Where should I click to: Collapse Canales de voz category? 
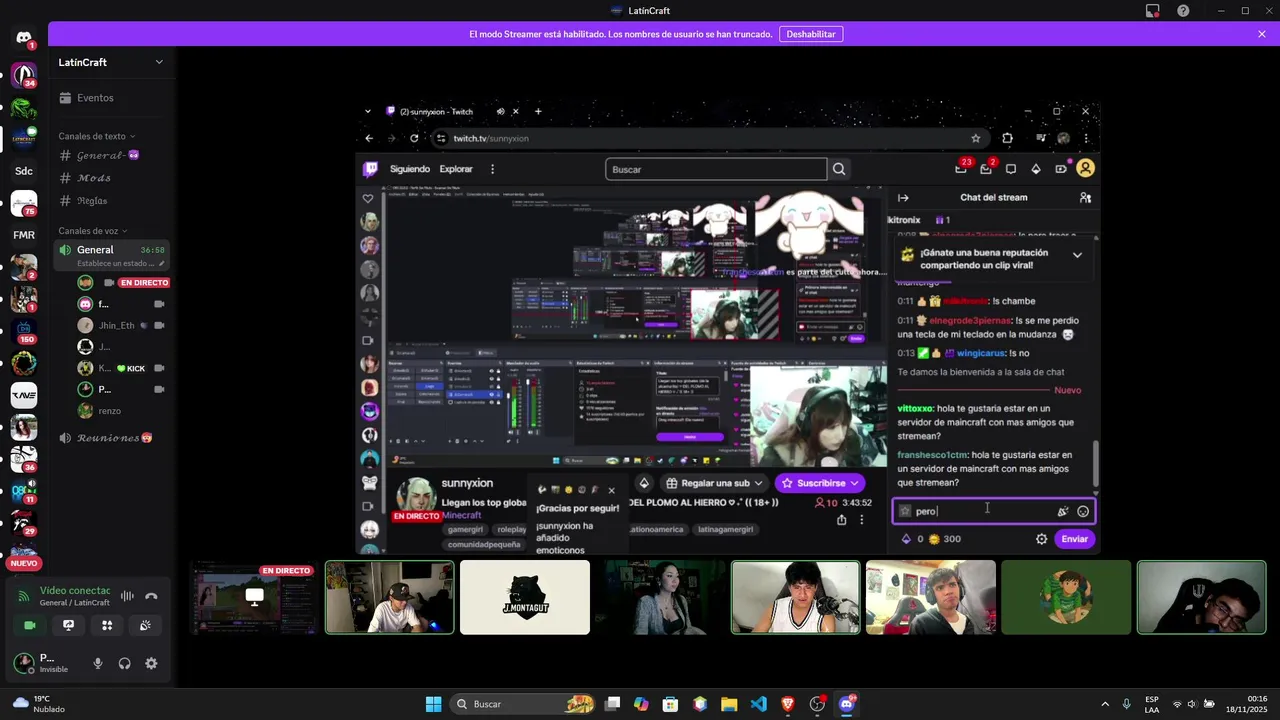pos(93,231)
